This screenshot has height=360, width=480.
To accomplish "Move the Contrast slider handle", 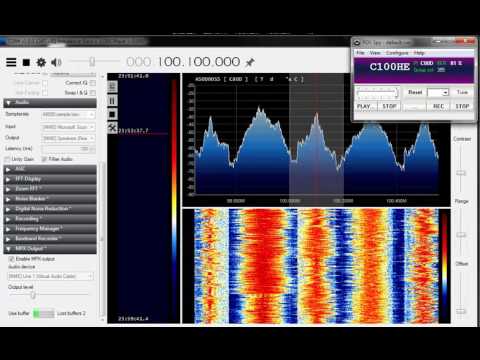I will (461, 173).
